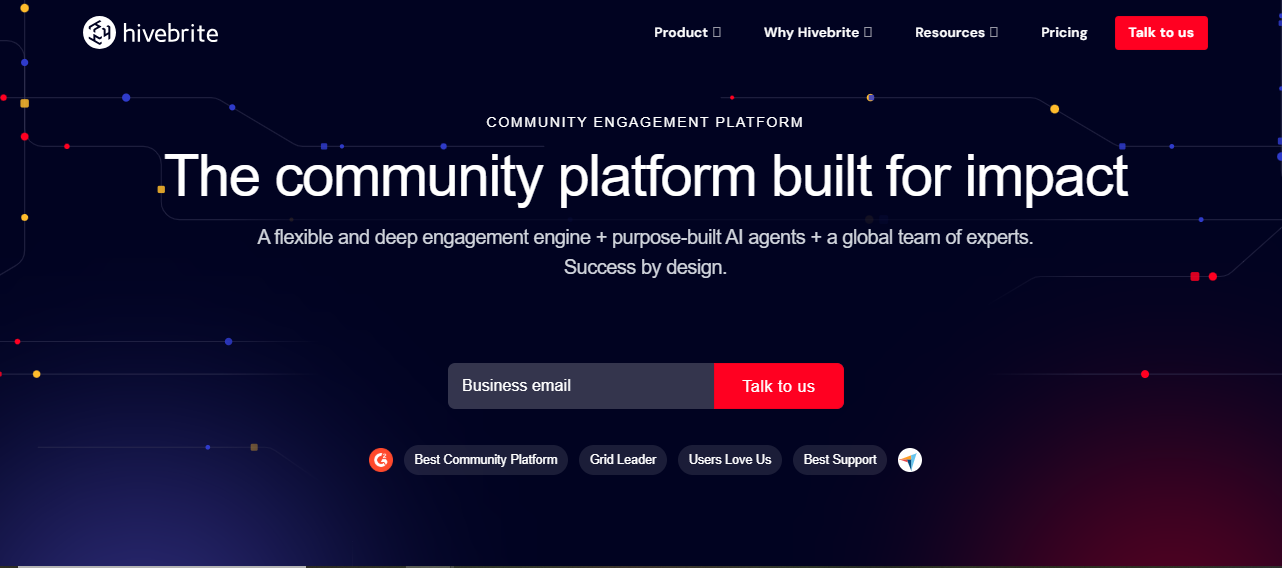Click the Capterra arrow icon
The image size is (1282, 568).
pyautogui.click(x=910, y=460)
